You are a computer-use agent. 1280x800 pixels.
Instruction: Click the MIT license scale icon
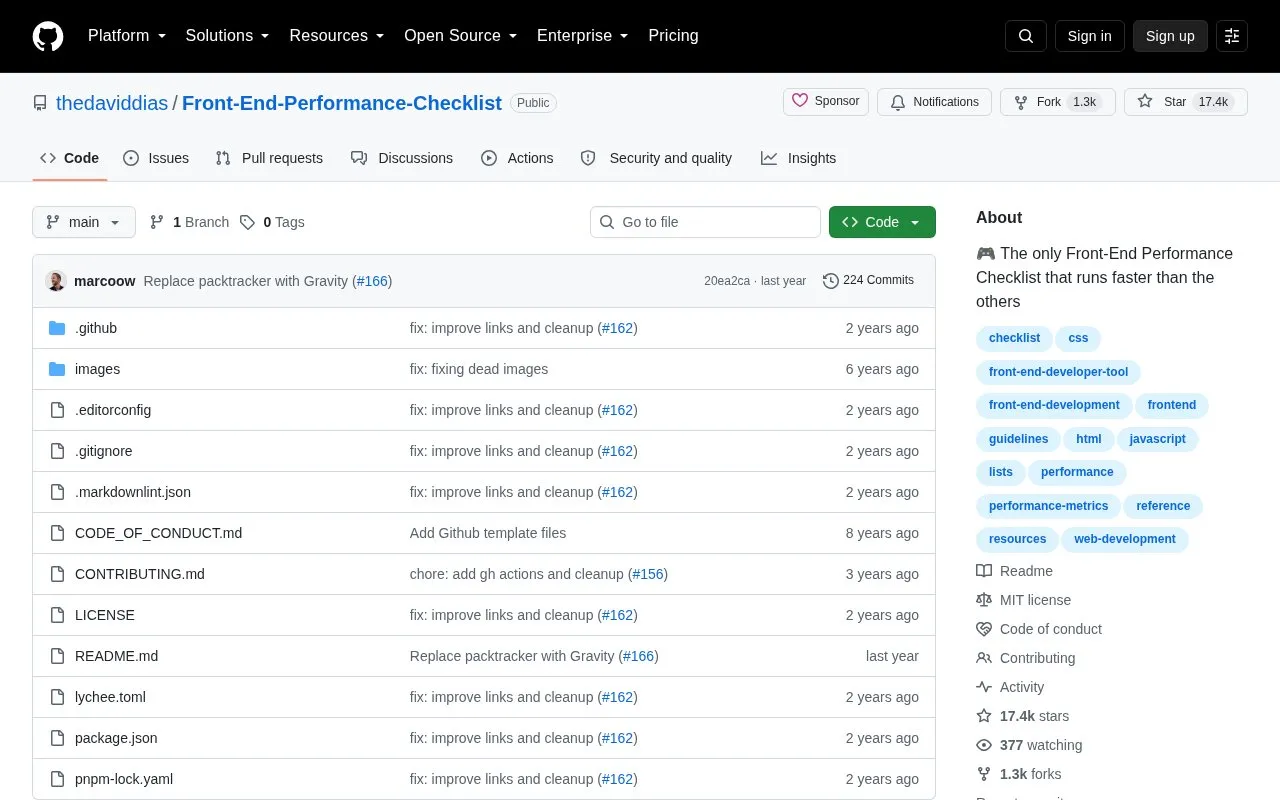coord(984,600)
